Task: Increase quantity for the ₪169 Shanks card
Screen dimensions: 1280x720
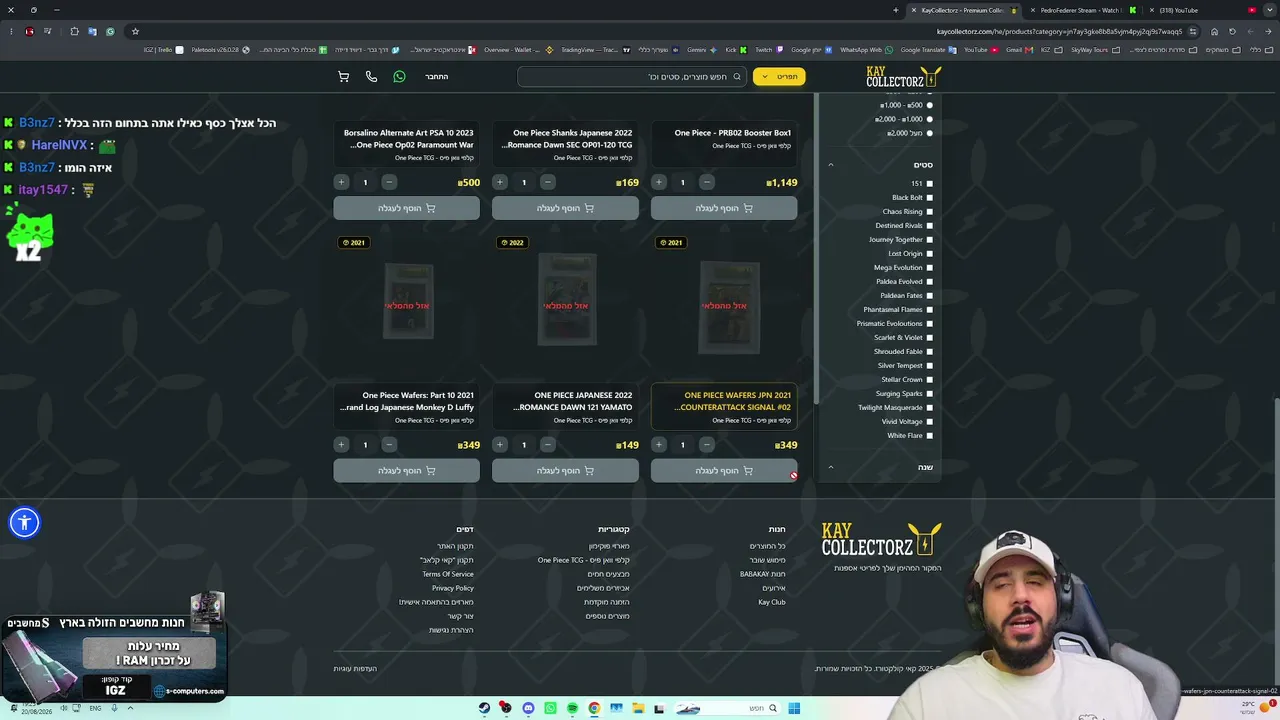Action: pos(500,182)
